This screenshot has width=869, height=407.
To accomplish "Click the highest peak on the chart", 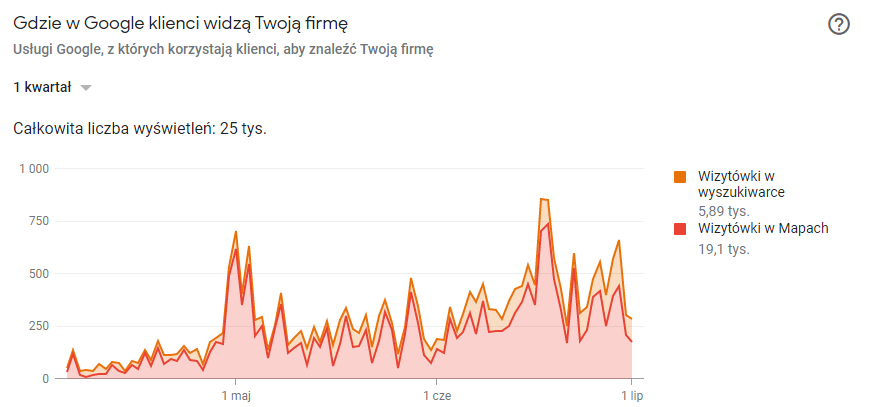I will point(542,199).
